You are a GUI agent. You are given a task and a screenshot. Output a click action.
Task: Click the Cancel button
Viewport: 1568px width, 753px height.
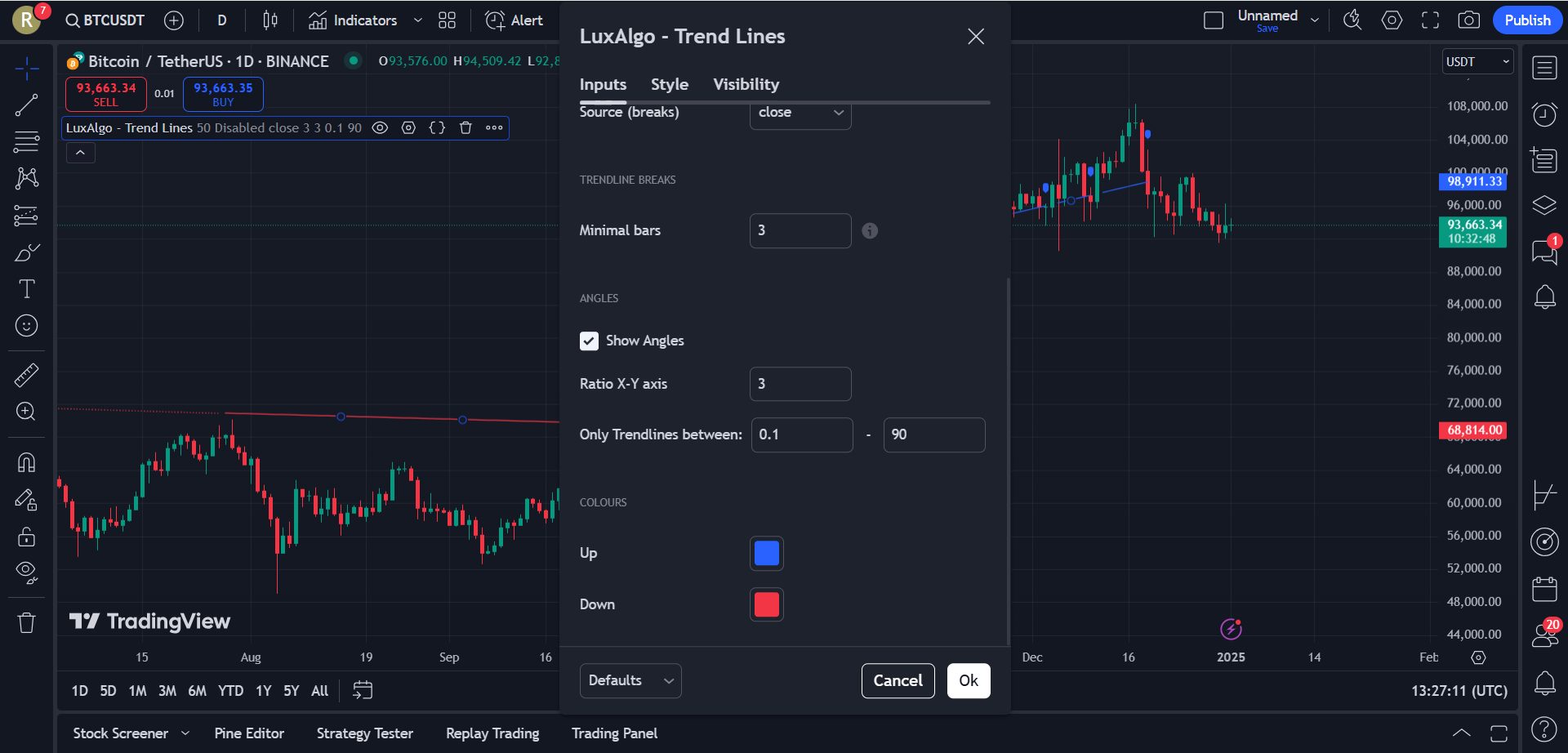[898, 680]
